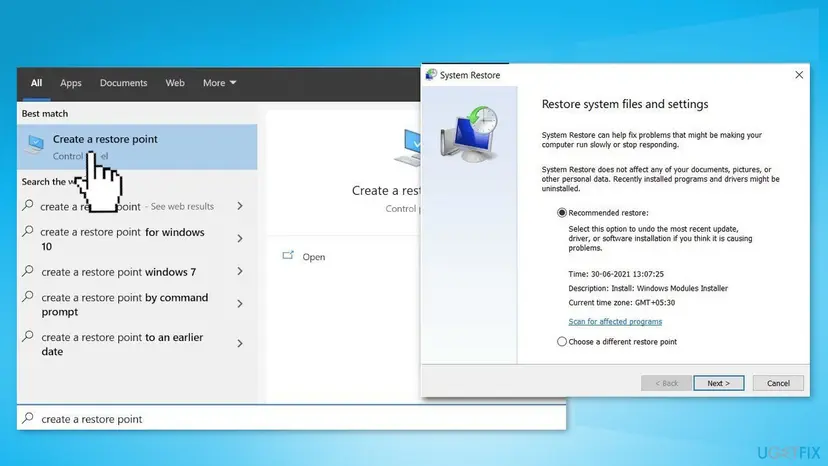Click Open in the search preview pane
The height and width of the screenshot is (466, 828).
[314, 257]
